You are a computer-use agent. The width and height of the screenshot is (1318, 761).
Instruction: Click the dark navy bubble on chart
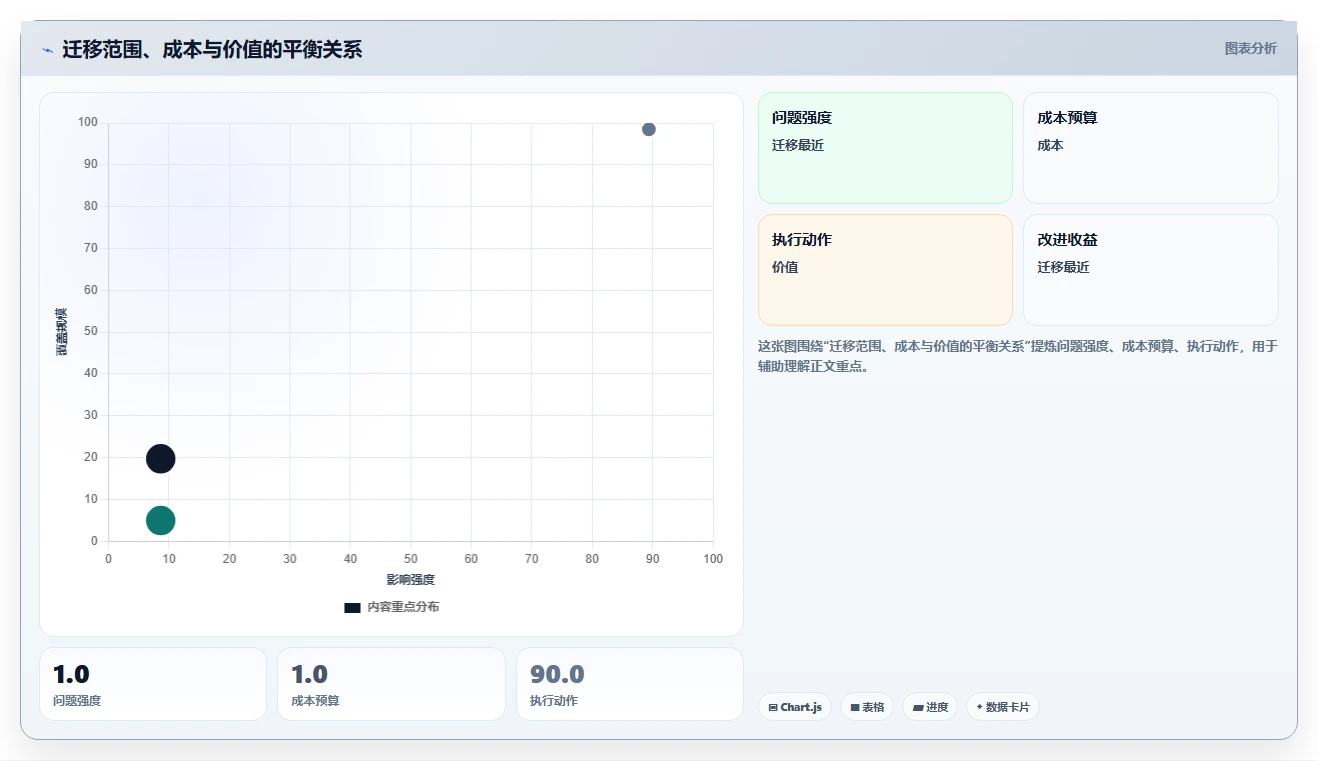(x=161, y=459)
